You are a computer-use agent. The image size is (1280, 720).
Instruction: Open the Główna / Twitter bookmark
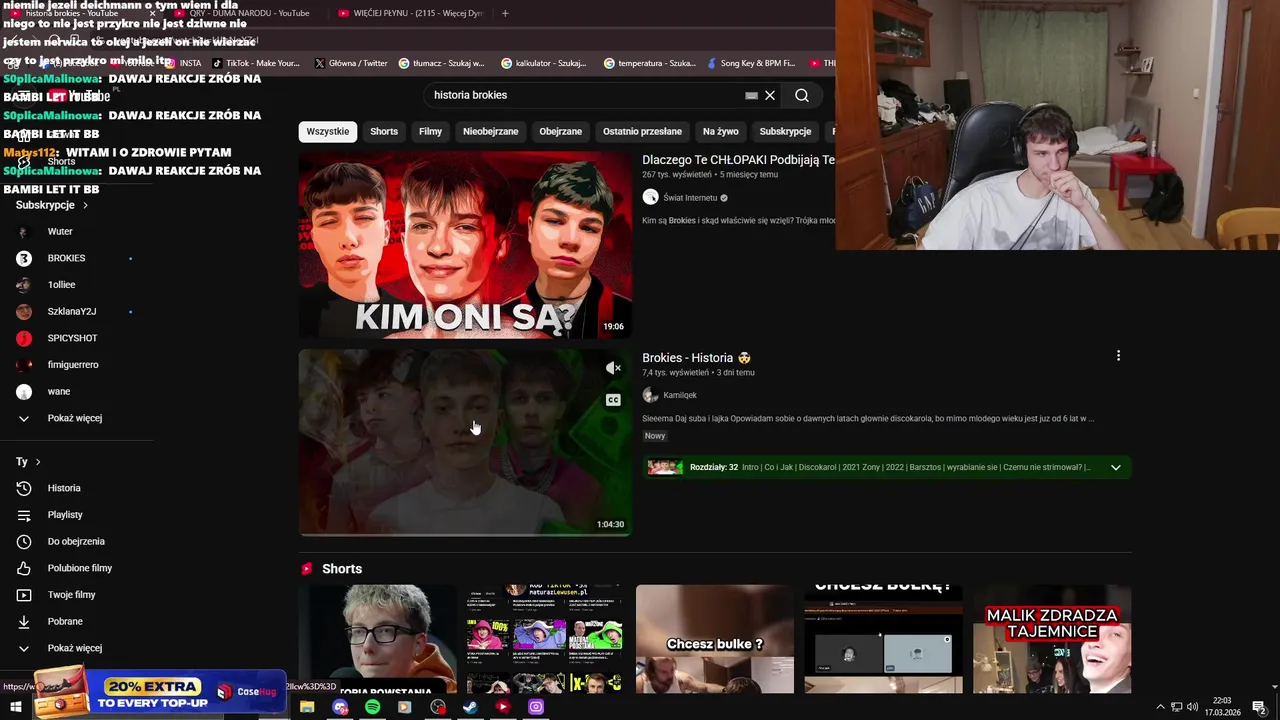coord(351,63)
